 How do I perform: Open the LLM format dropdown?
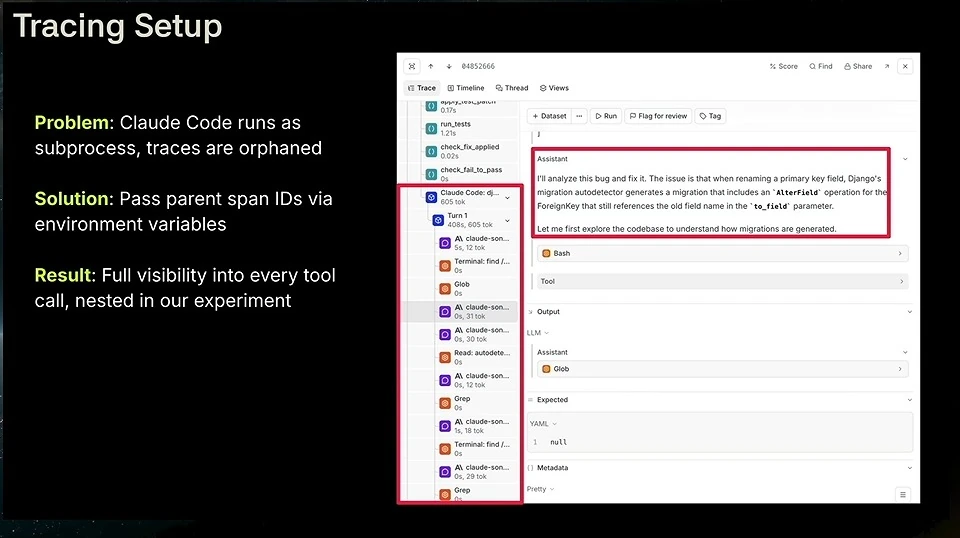[x=538, y=333]
